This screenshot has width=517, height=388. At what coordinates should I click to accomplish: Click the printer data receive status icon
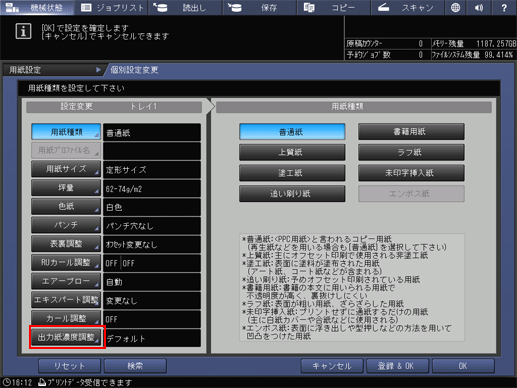tap(42, 382)
